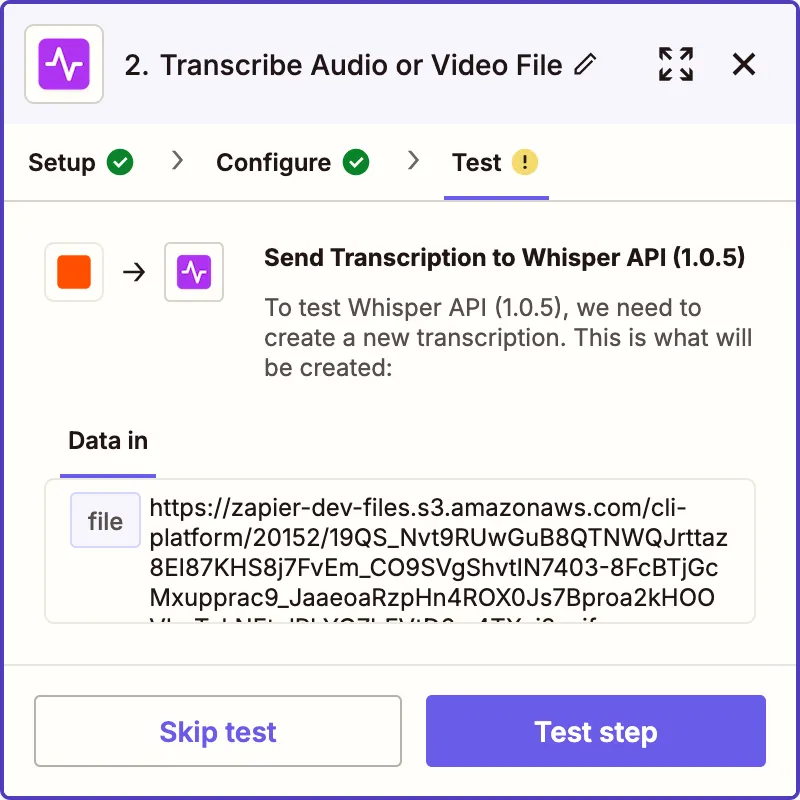Click the chevron between Configure and Test
The width and height of the screenshot is (800, 800).
pyautogui.click(x=414, y=162)
